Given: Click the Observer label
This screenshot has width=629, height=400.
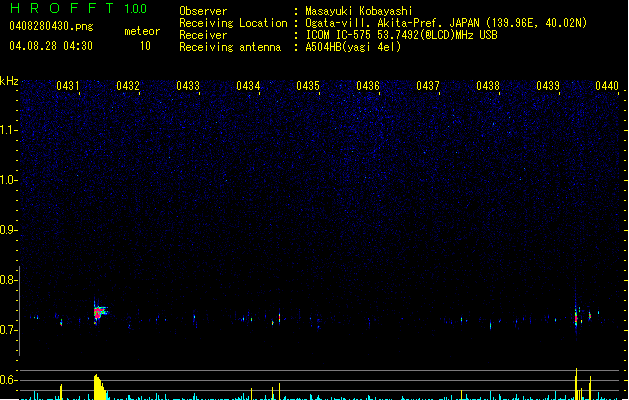Looking at the screenshot, I should [x=203, y=11].
